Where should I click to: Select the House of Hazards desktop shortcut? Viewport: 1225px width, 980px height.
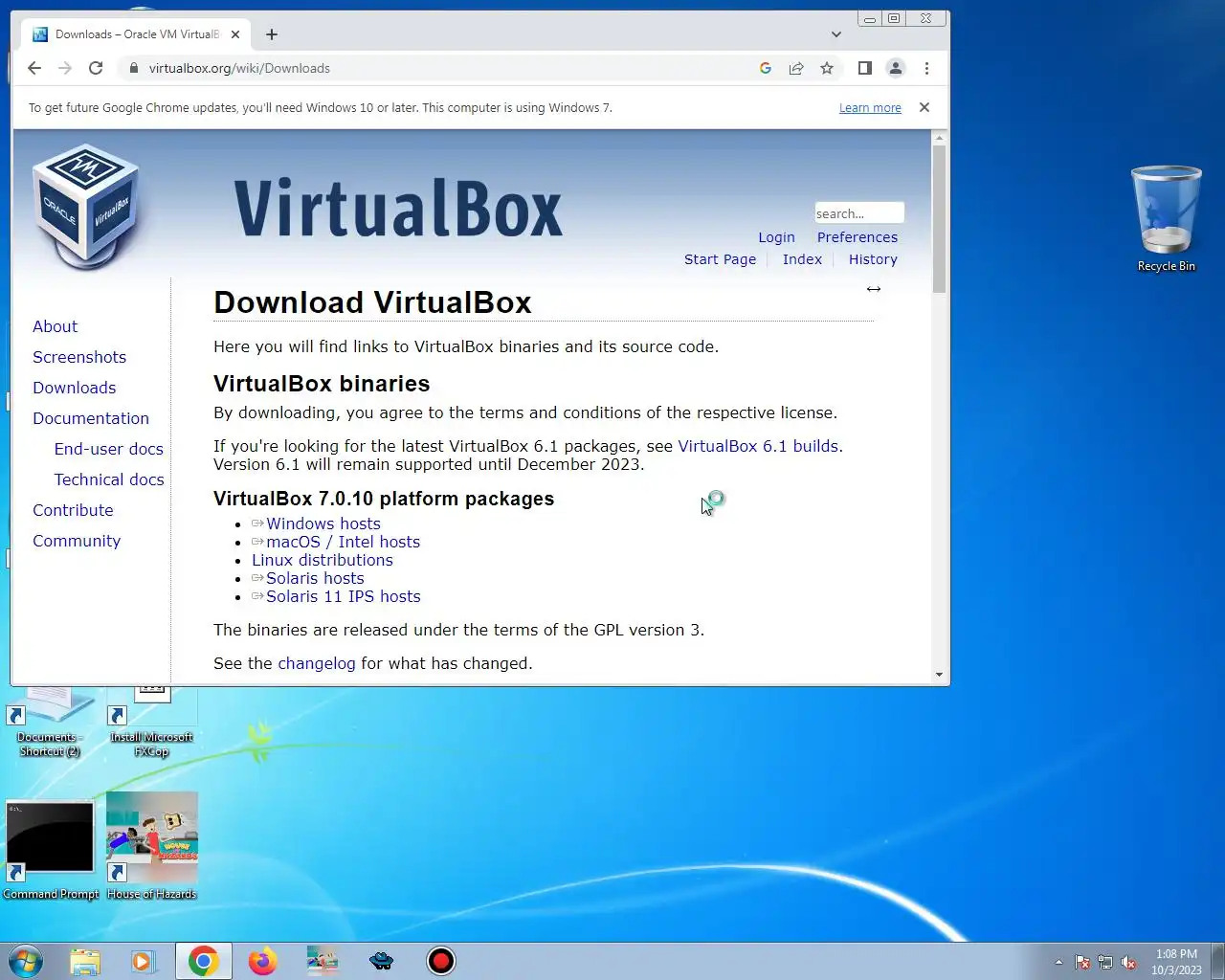[x=151, y=846]
